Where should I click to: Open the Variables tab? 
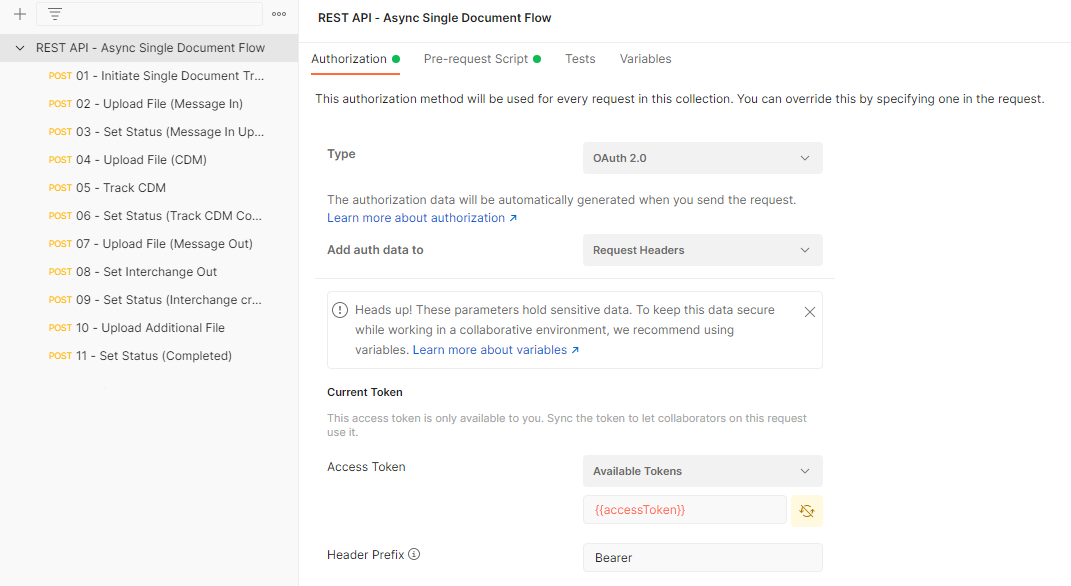pos(645,59)
